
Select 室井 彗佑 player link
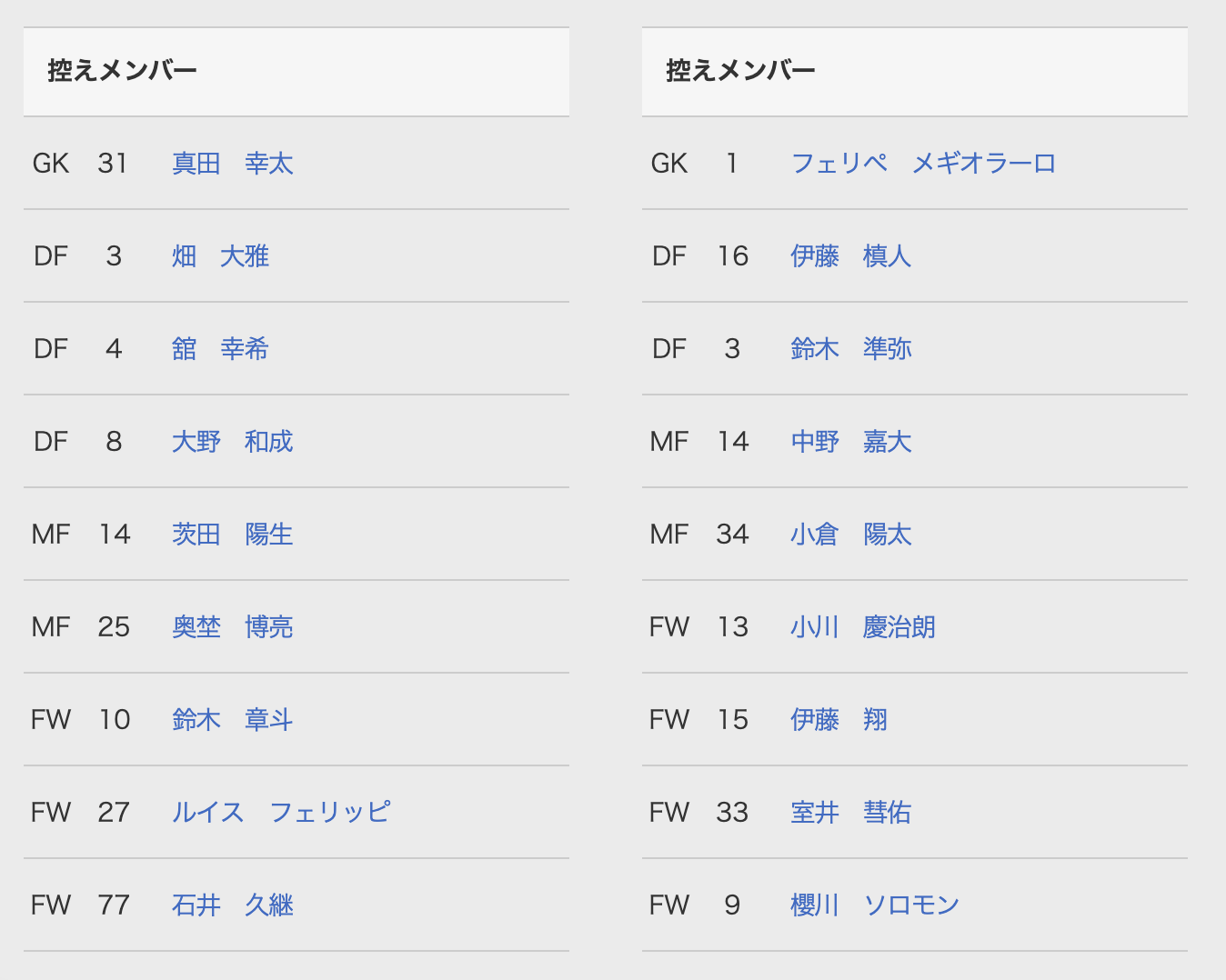coord(850,813)
